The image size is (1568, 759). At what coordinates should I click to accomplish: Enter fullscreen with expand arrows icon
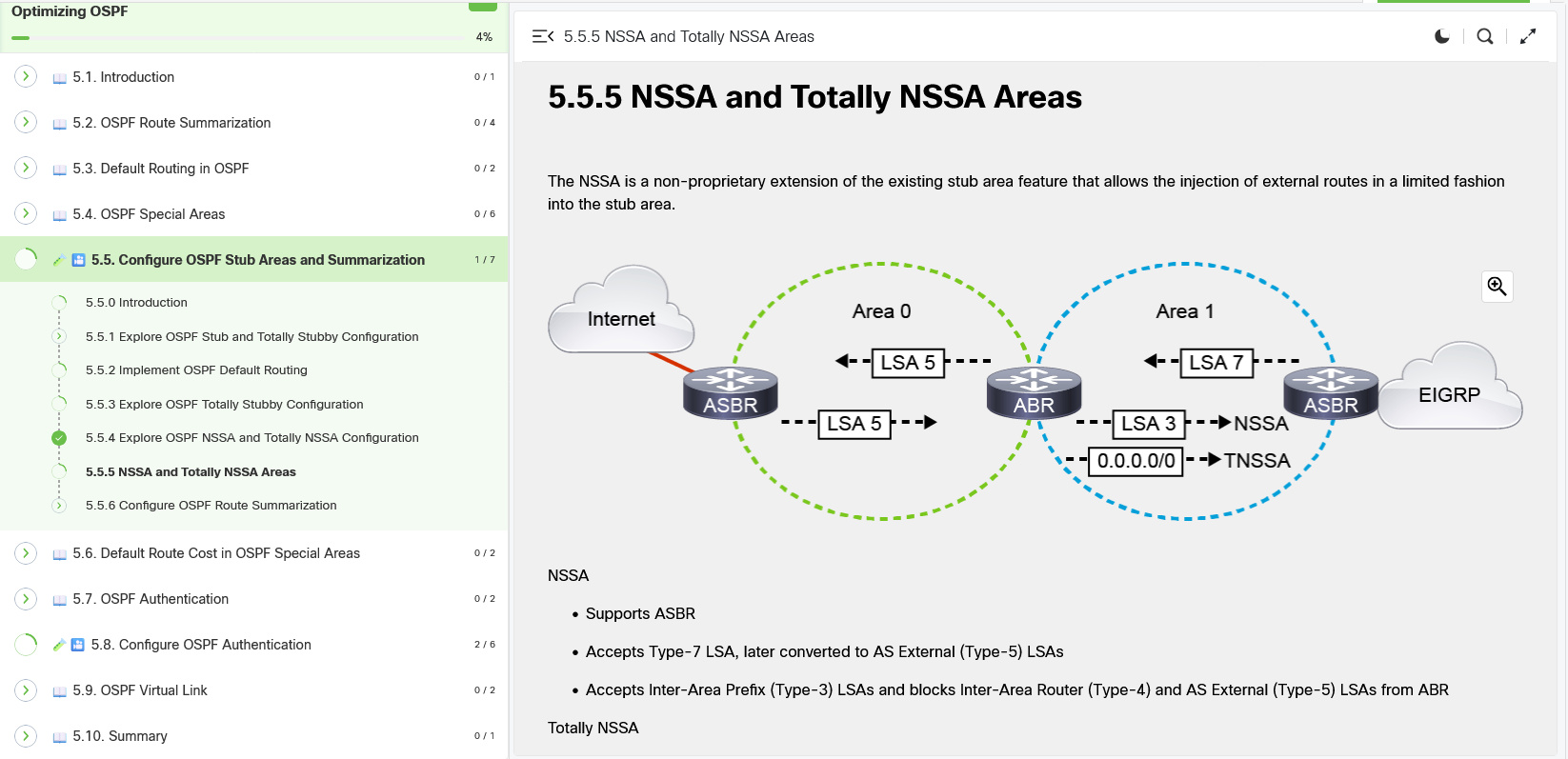1528,36
